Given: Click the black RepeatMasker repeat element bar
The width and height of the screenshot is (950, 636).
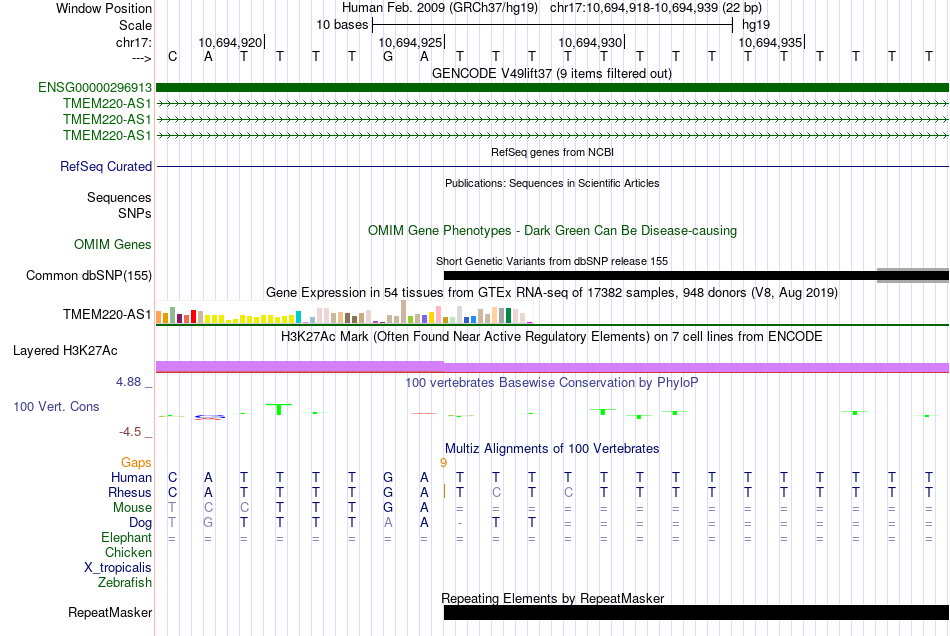Looking at the screenshot, I should click(696, 612).
